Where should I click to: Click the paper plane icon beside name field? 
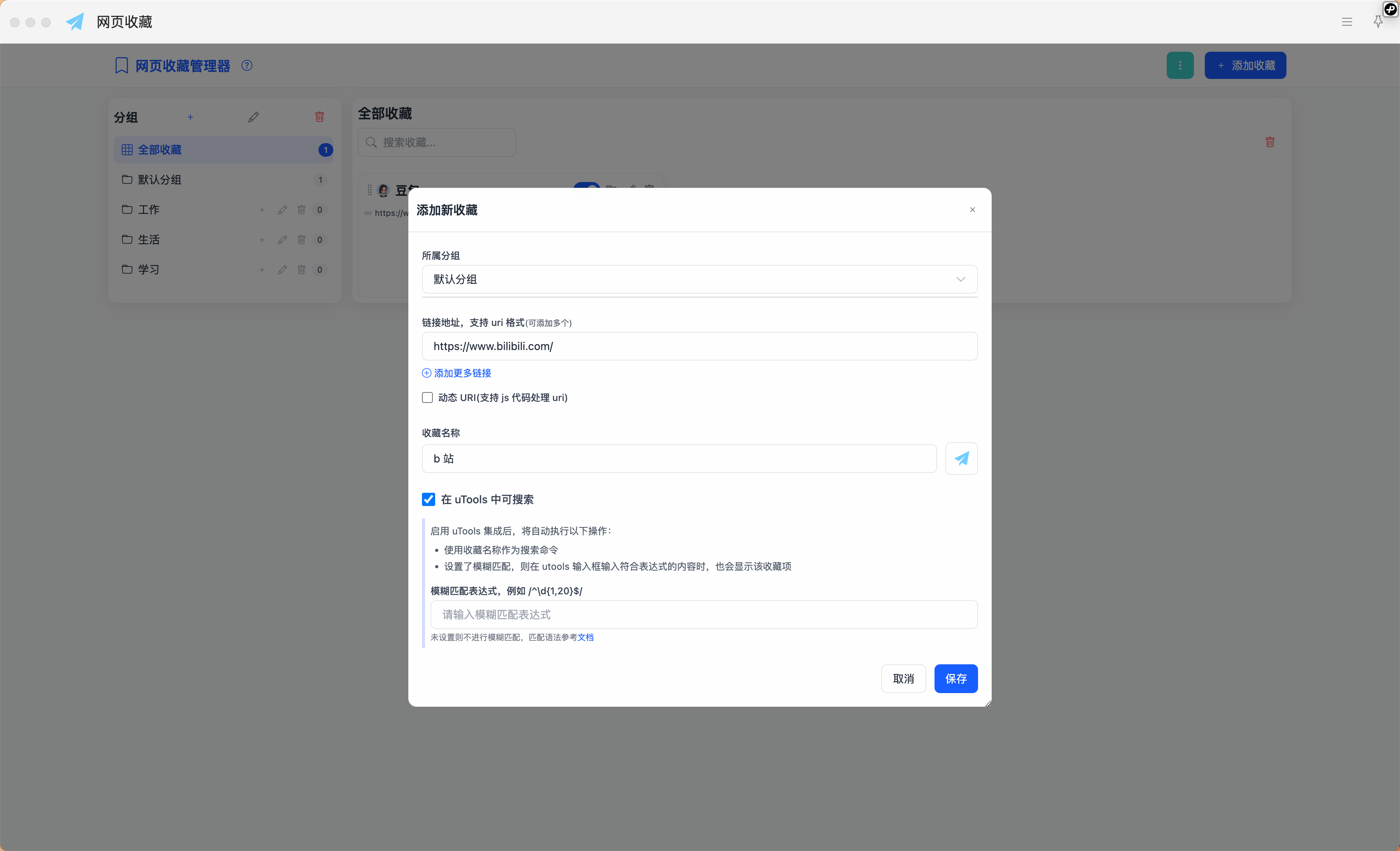coord(961,459)
